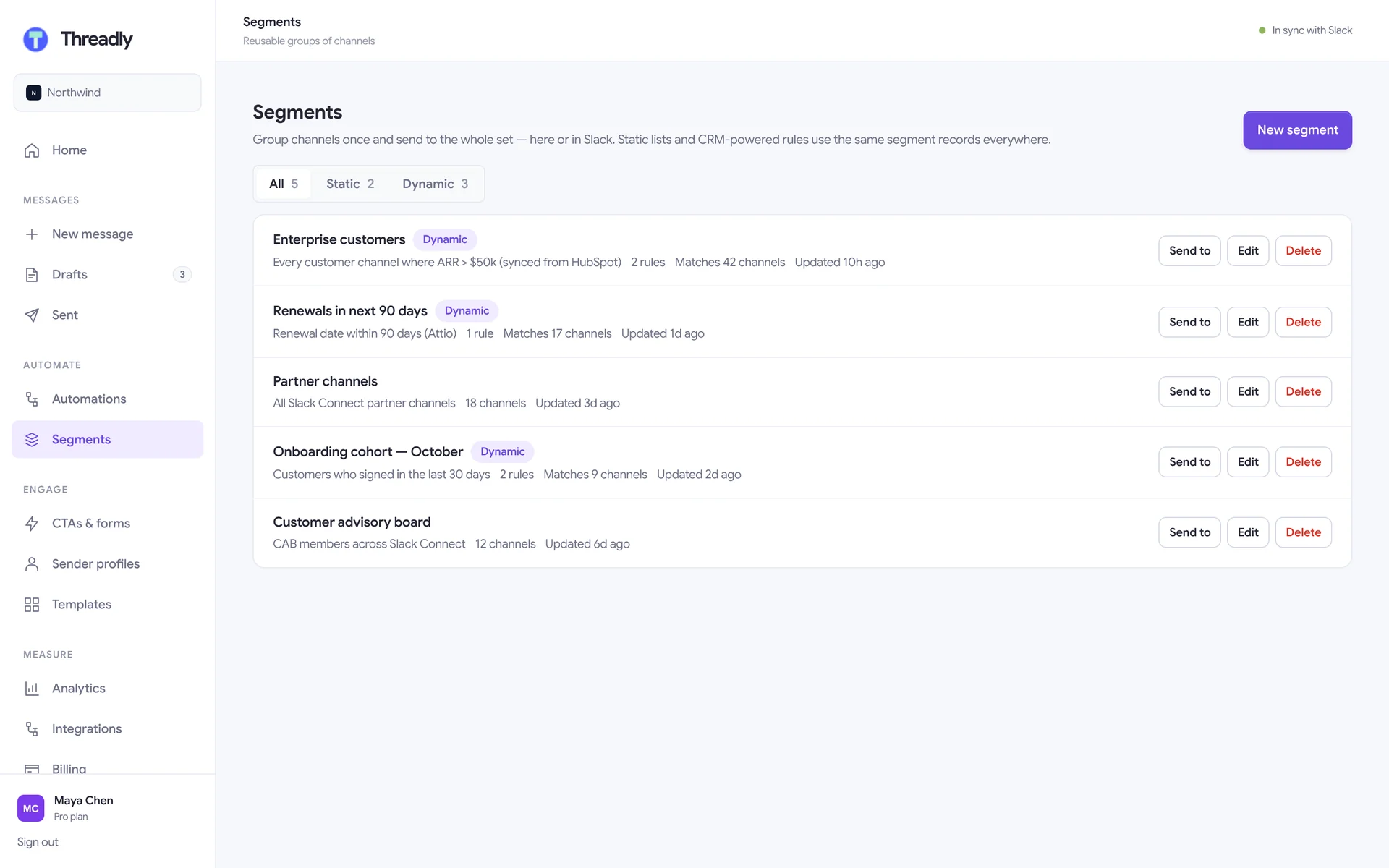The height and width of the screenshot is (868, 1389).
Task: Click the Threadly logo icon
Action: click(35, 39)
